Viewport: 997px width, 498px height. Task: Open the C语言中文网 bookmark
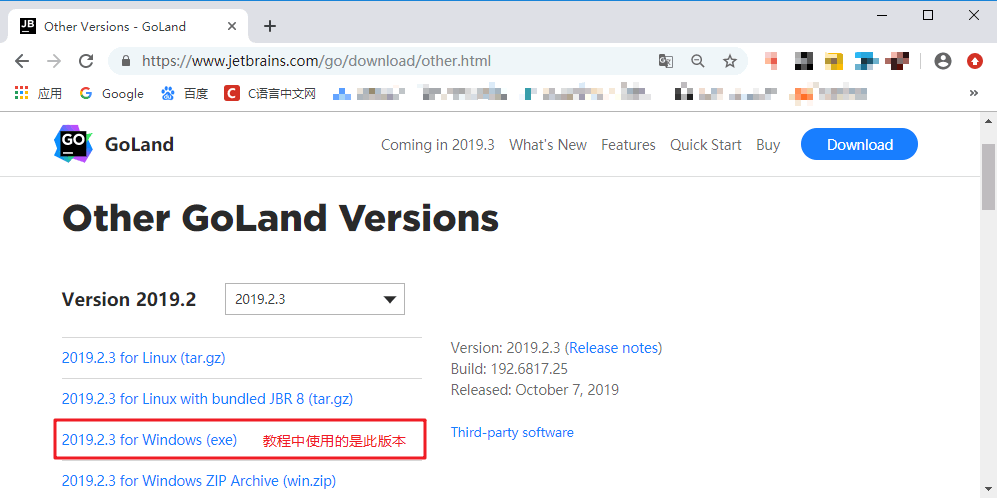[x=270, y=94]
